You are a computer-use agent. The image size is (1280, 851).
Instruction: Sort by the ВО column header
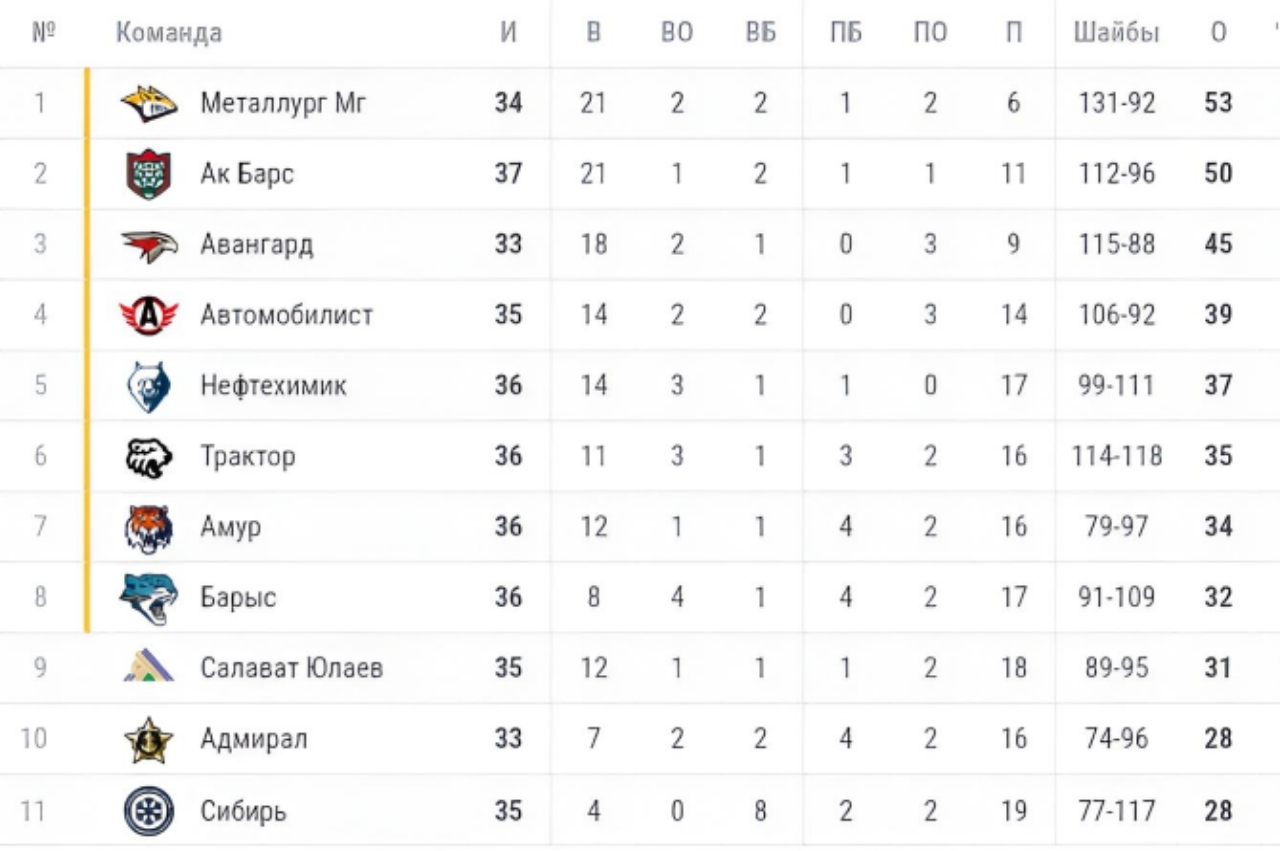677,33
